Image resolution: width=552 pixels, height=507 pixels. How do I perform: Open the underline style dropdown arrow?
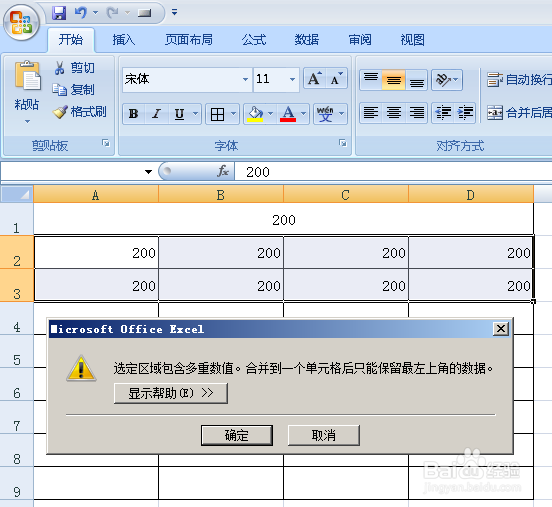point(195,114)
